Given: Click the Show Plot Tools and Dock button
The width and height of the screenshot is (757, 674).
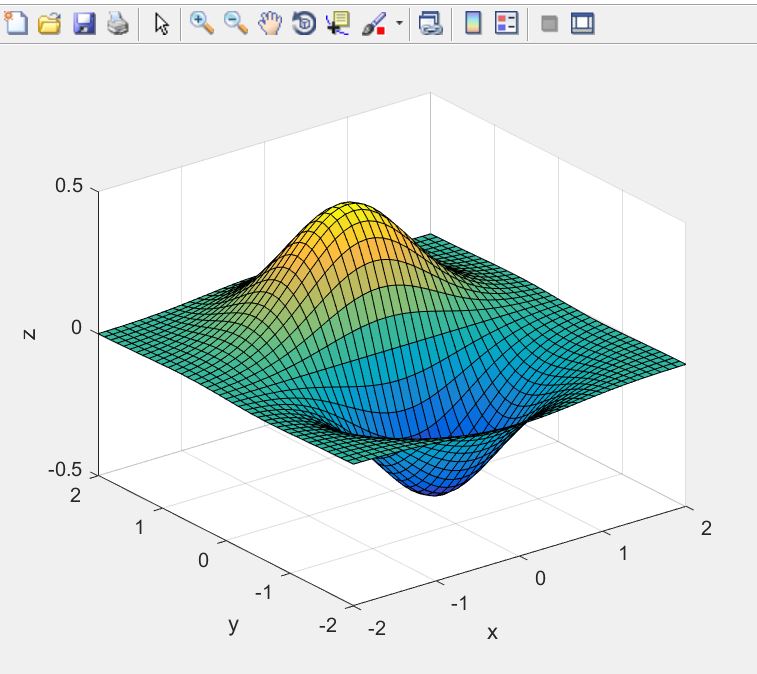Looking at the screenshot, I should point(582,23).
